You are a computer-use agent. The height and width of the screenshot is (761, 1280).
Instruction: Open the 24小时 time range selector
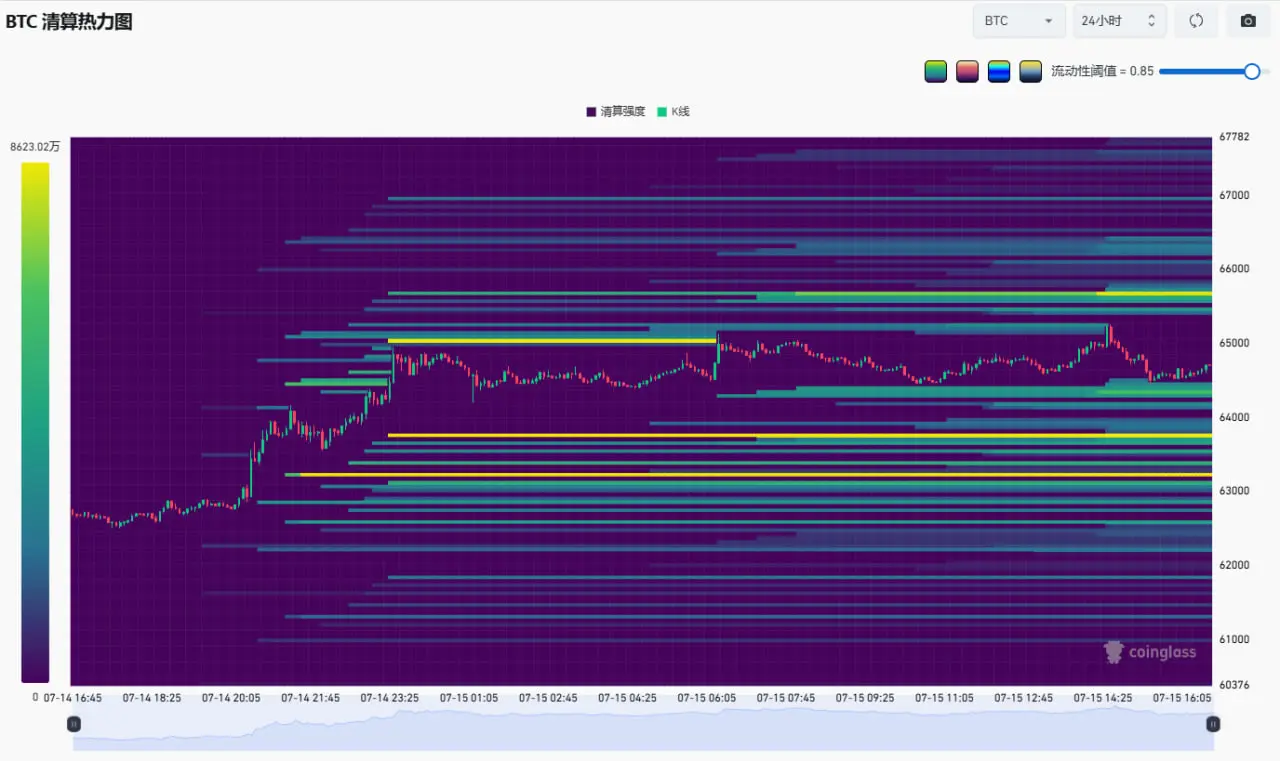coord(1119,21)
